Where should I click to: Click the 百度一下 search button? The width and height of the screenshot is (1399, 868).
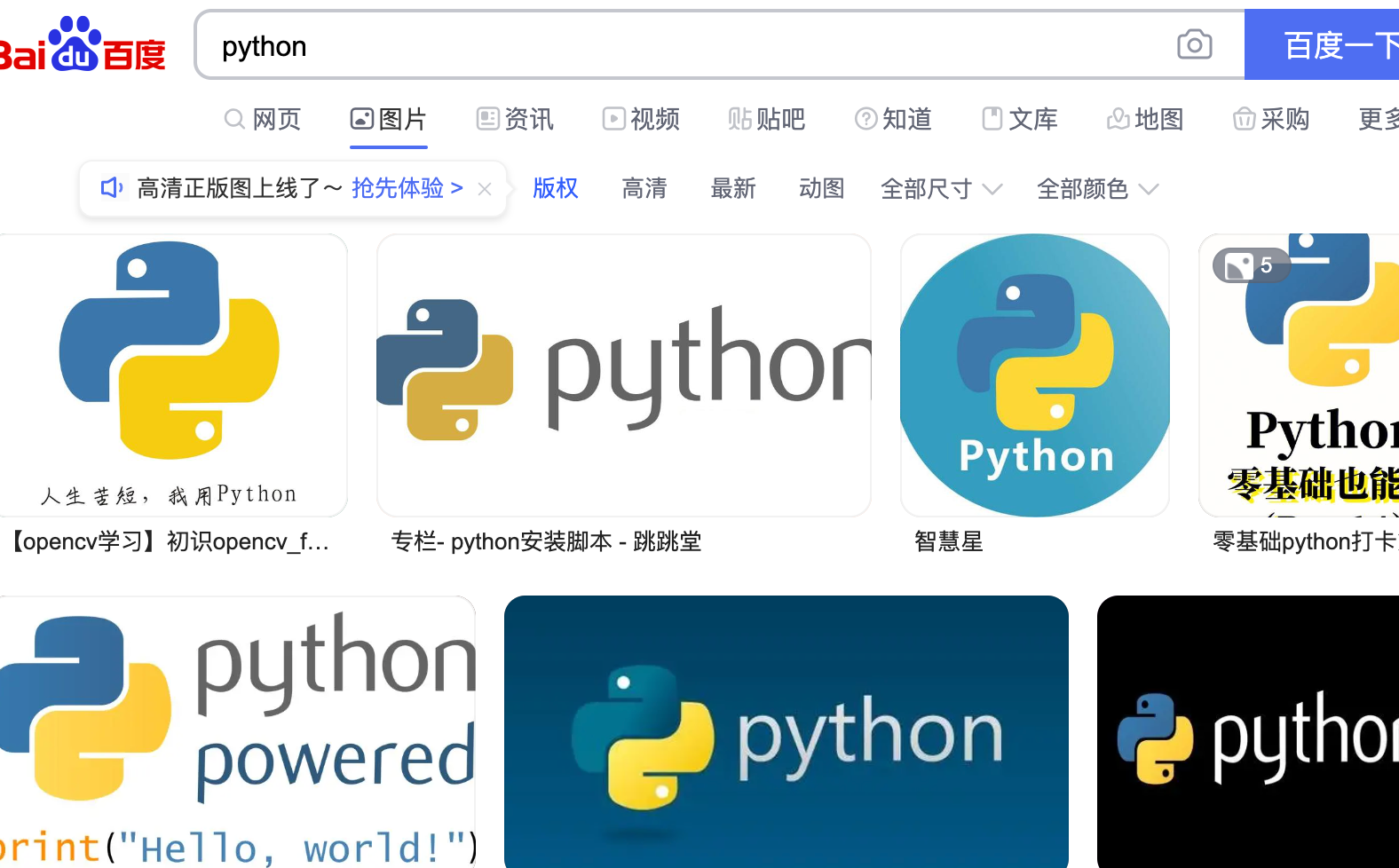click(x=1322, y=44)
